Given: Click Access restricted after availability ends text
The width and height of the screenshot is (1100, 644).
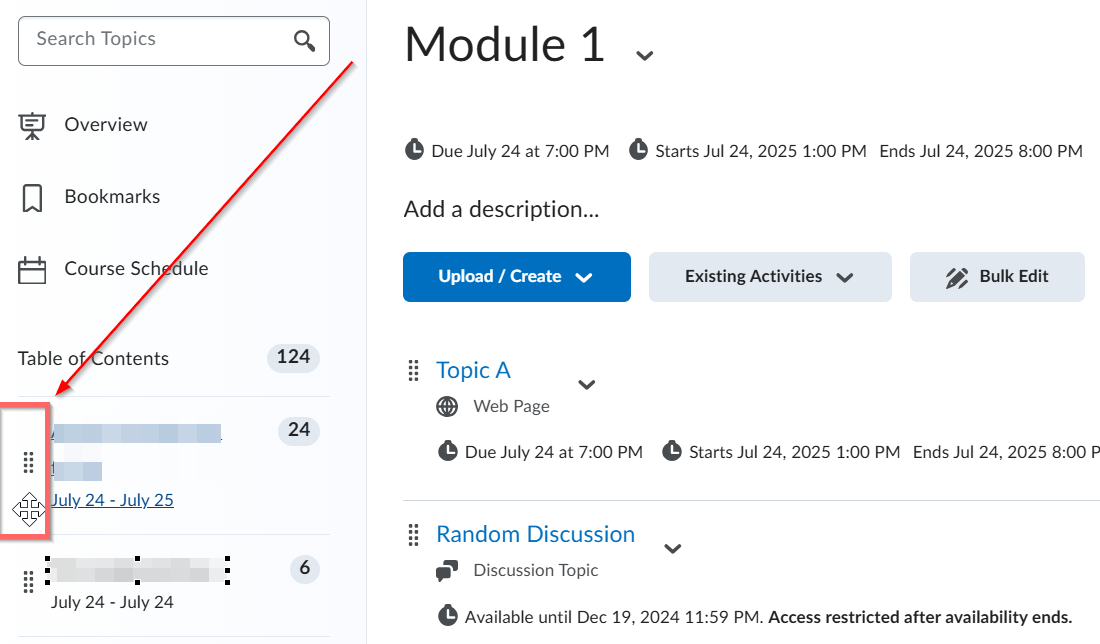Looking at the screenshot, I should point(920,617).
